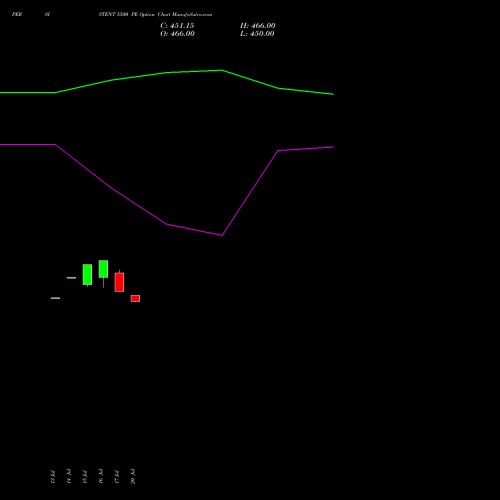Click the high price value H: 466.00
The height and width of the screenshot is (500, 500).
[x=258, y=26]
